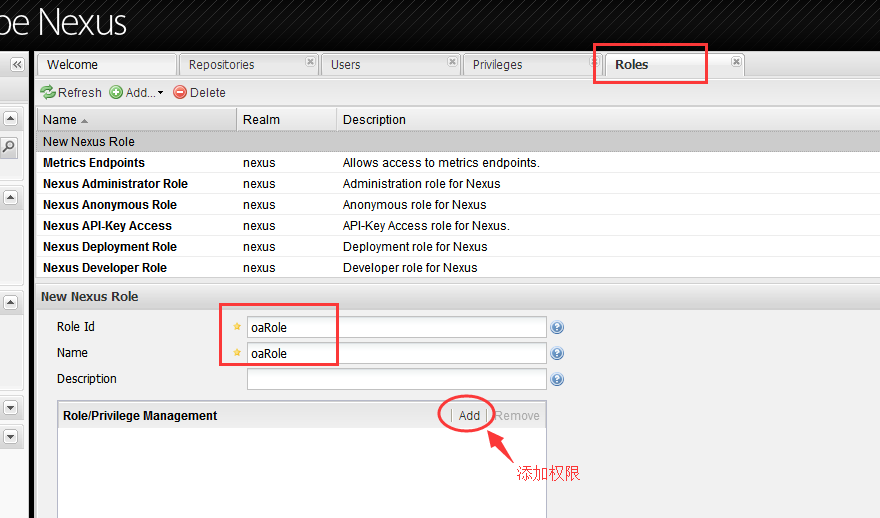This screenshot has width=880, height=518.
Task: Click Add in Role/Privilege Management
Action: (469, 415)
